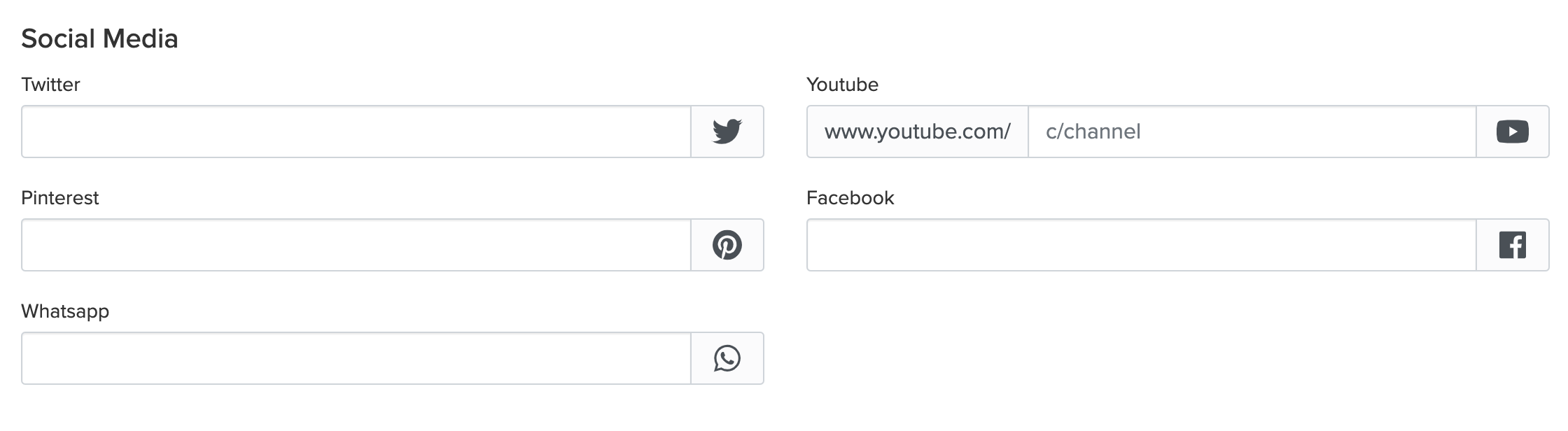Focus the Youtube channel input field

tap(1252, 132)
